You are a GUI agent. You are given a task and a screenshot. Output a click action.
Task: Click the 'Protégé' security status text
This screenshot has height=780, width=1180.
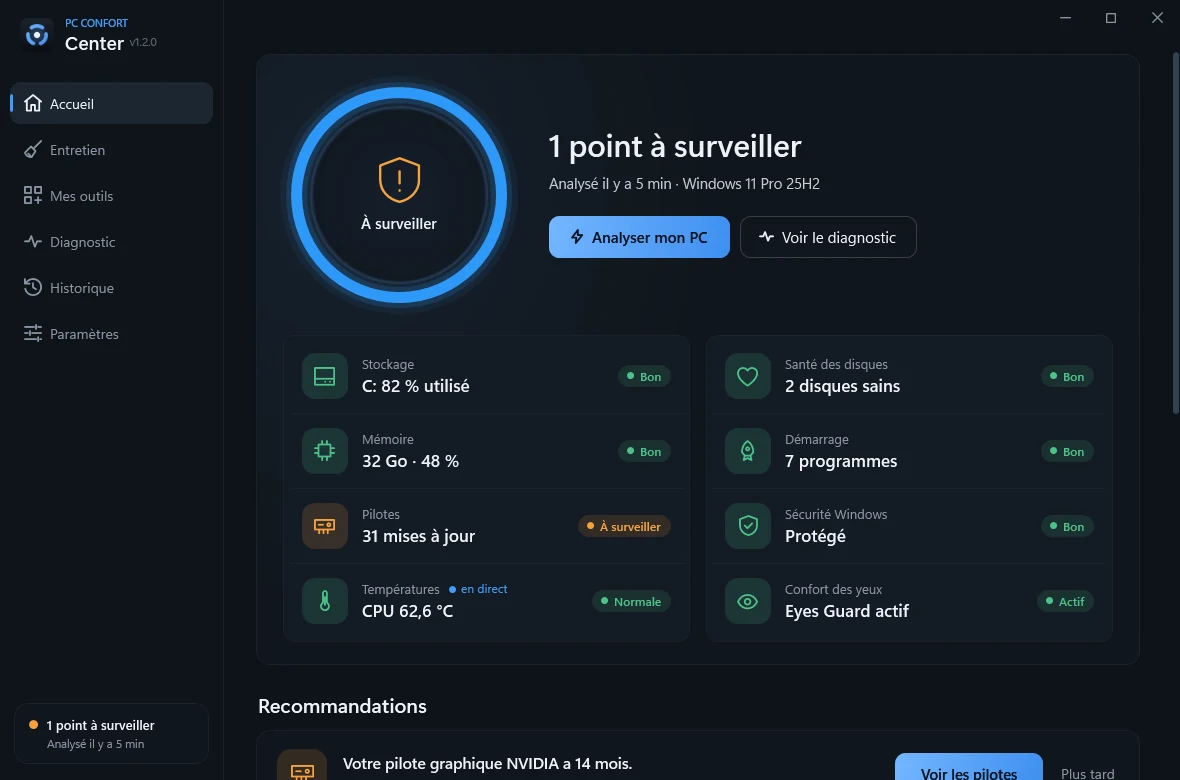pyautogui.click(x=815, y=536)
